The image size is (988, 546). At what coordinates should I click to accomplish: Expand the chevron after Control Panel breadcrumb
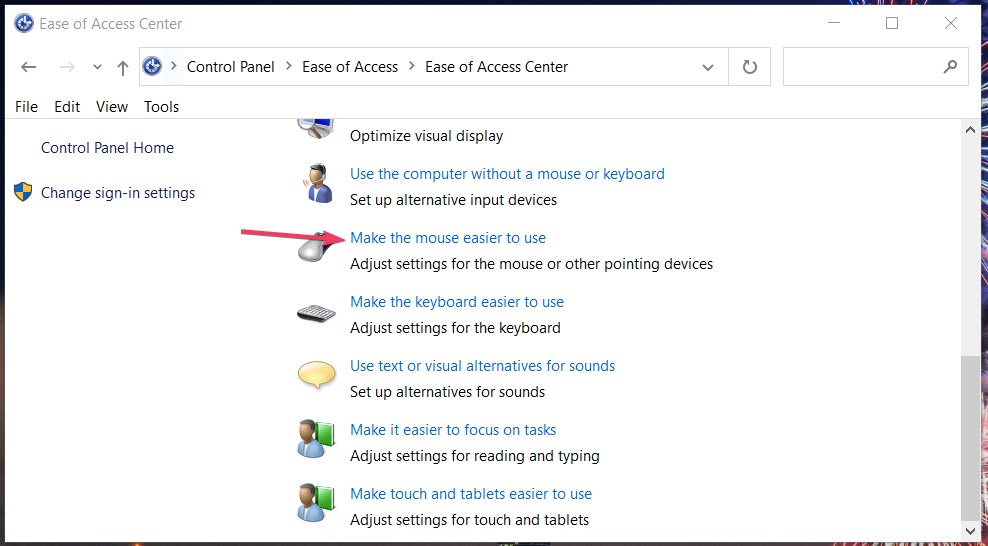coord(289,66)
